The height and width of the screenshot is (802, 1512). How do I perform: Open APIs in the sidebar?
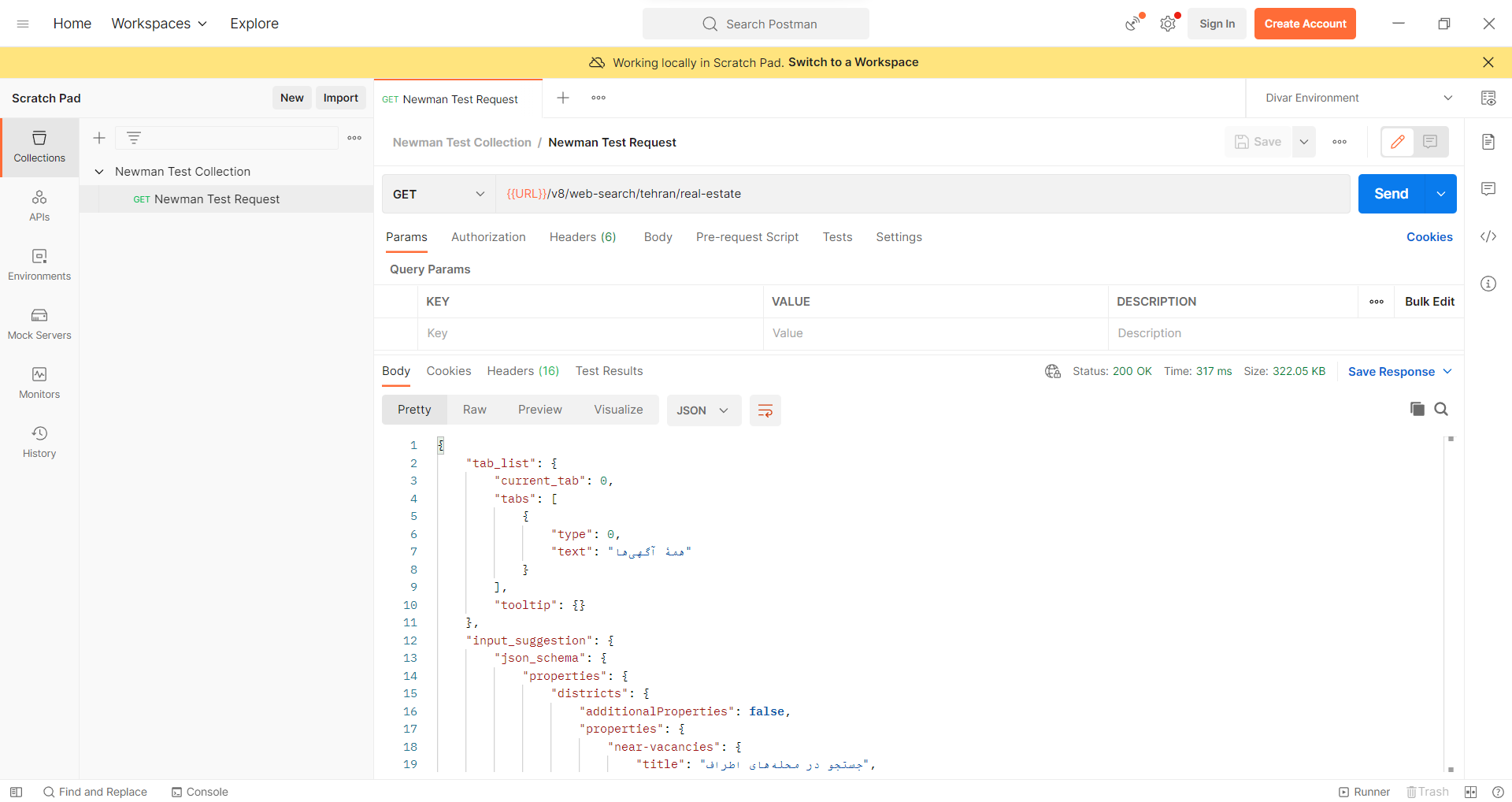pyautogui.click(x=39, y=206)
